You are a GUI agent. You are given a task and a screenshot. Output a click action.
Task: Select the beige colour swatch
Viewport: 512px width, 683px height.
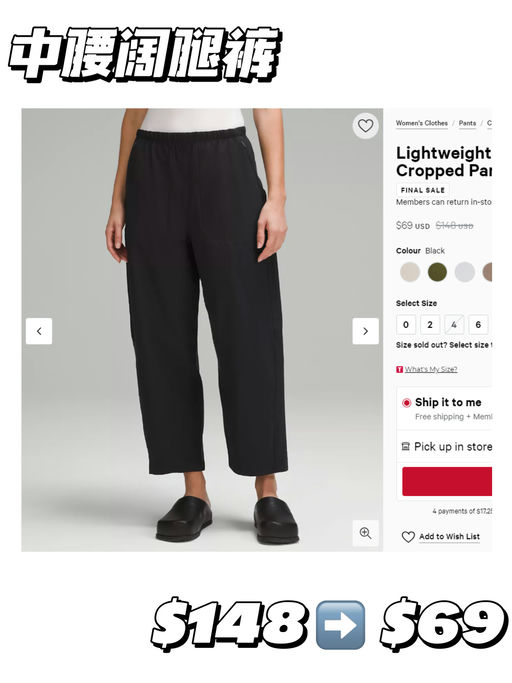tap(410, 272)
